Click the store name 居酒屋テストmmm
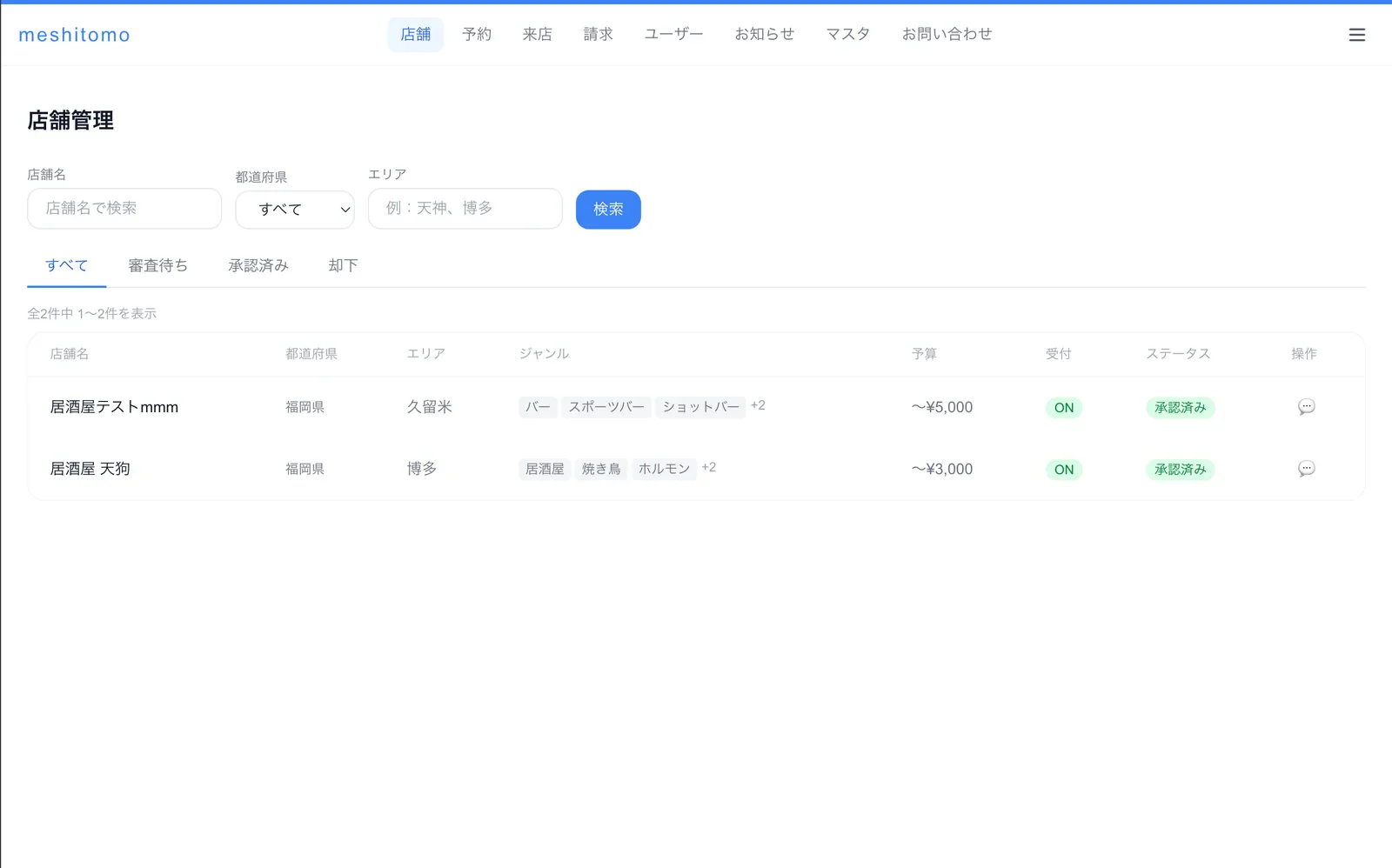 (114, 407)
